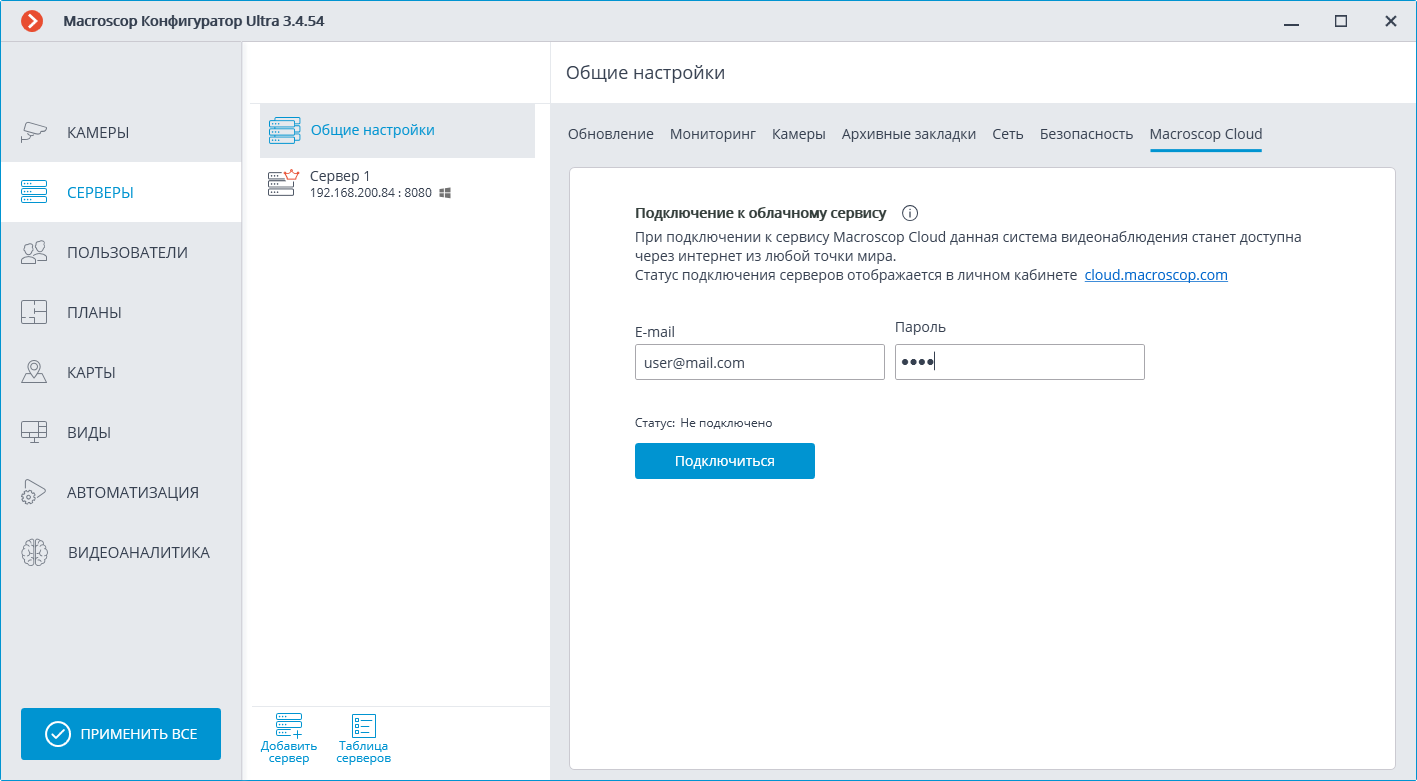Click the General settings server stack icon

(x=284, y=130)
